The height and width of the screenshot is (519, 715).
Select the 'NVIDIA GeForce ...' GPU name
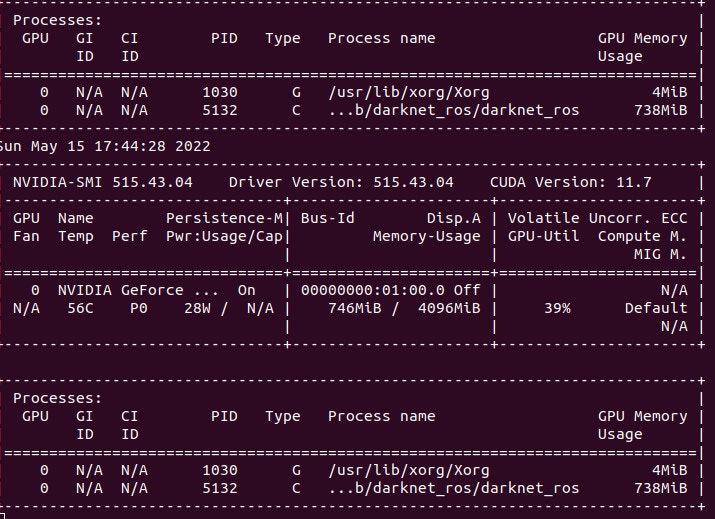138,290
